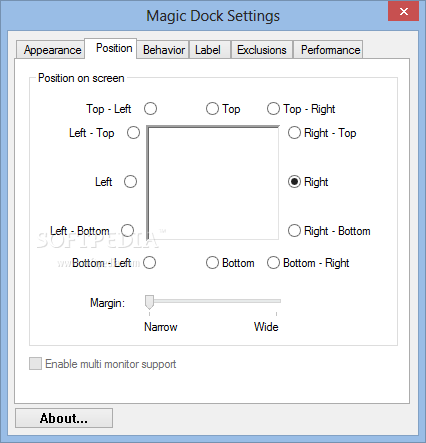
Task: Select the Bottom - Right radio button
Action: pyautogui.click(x=273, y=263)
